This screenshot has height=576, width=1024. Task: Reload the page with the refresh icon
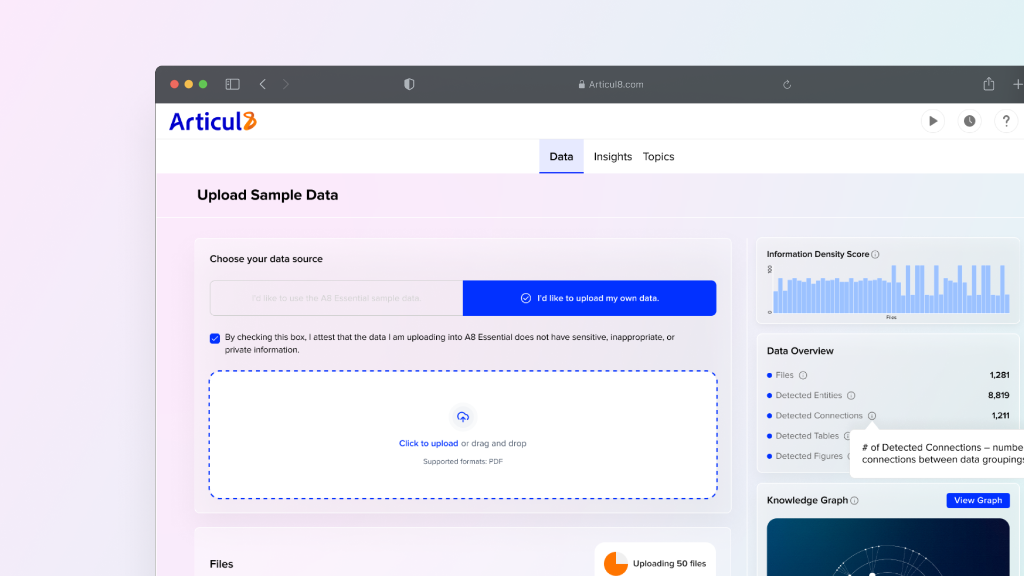coord(787,84)
